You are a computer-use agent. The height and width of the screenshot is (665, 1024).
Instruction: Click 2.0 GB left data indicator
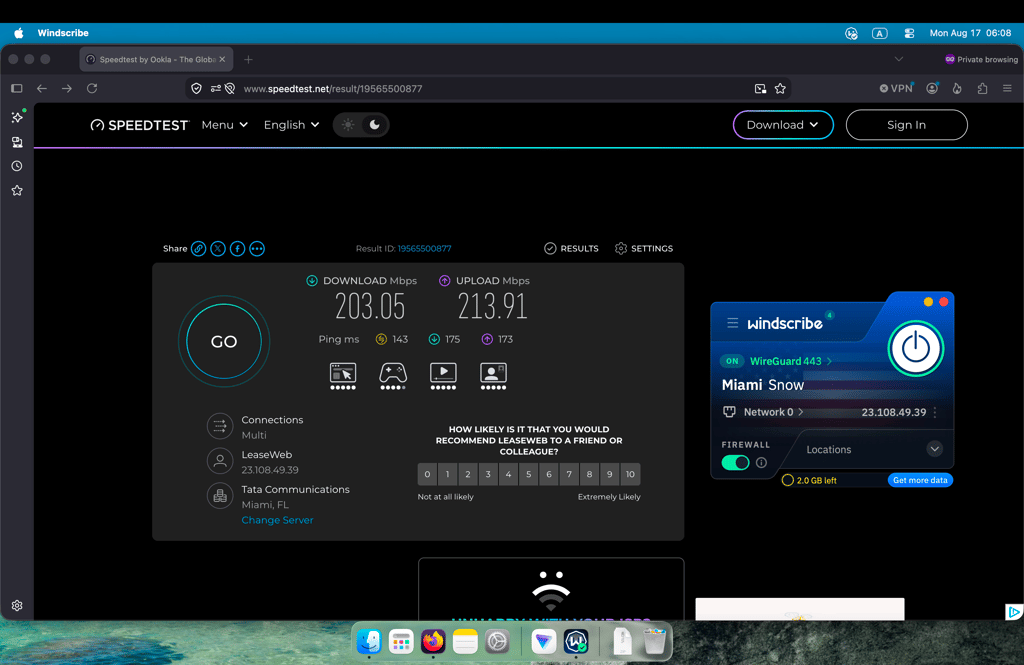coord(809,480)
